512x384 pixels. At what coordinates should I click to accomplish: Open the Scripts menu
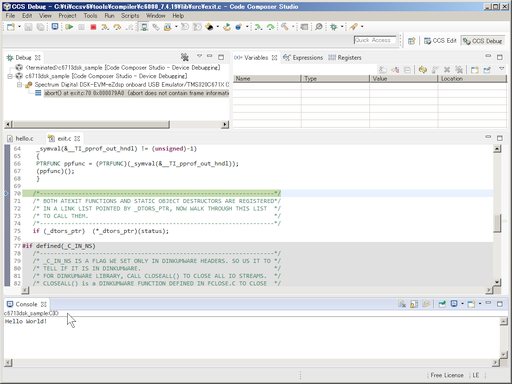(x=130, y=16)
